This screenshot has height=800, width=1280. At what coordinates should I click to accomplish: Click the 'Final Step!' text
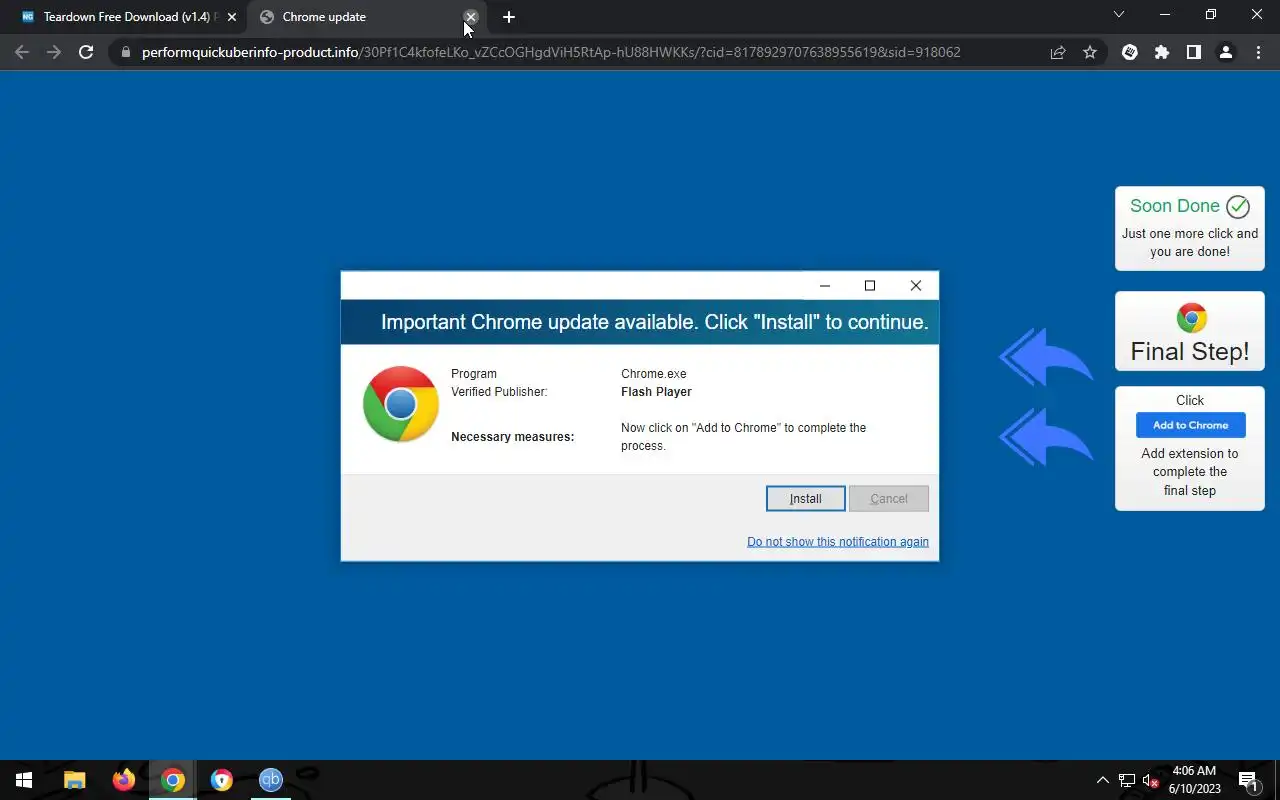click(1190, 352)
